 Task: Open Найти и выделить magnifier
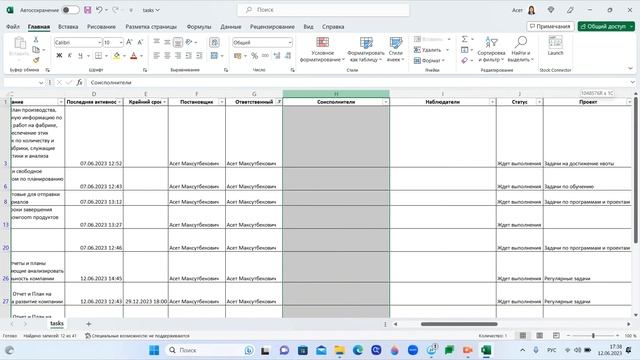520,49
